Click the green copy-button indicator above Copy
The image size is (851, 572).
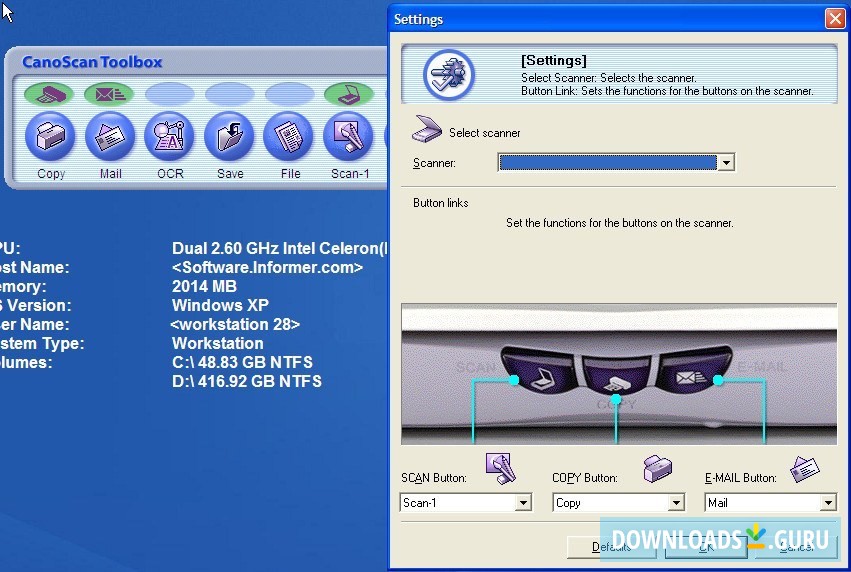(x=49, y=94)
